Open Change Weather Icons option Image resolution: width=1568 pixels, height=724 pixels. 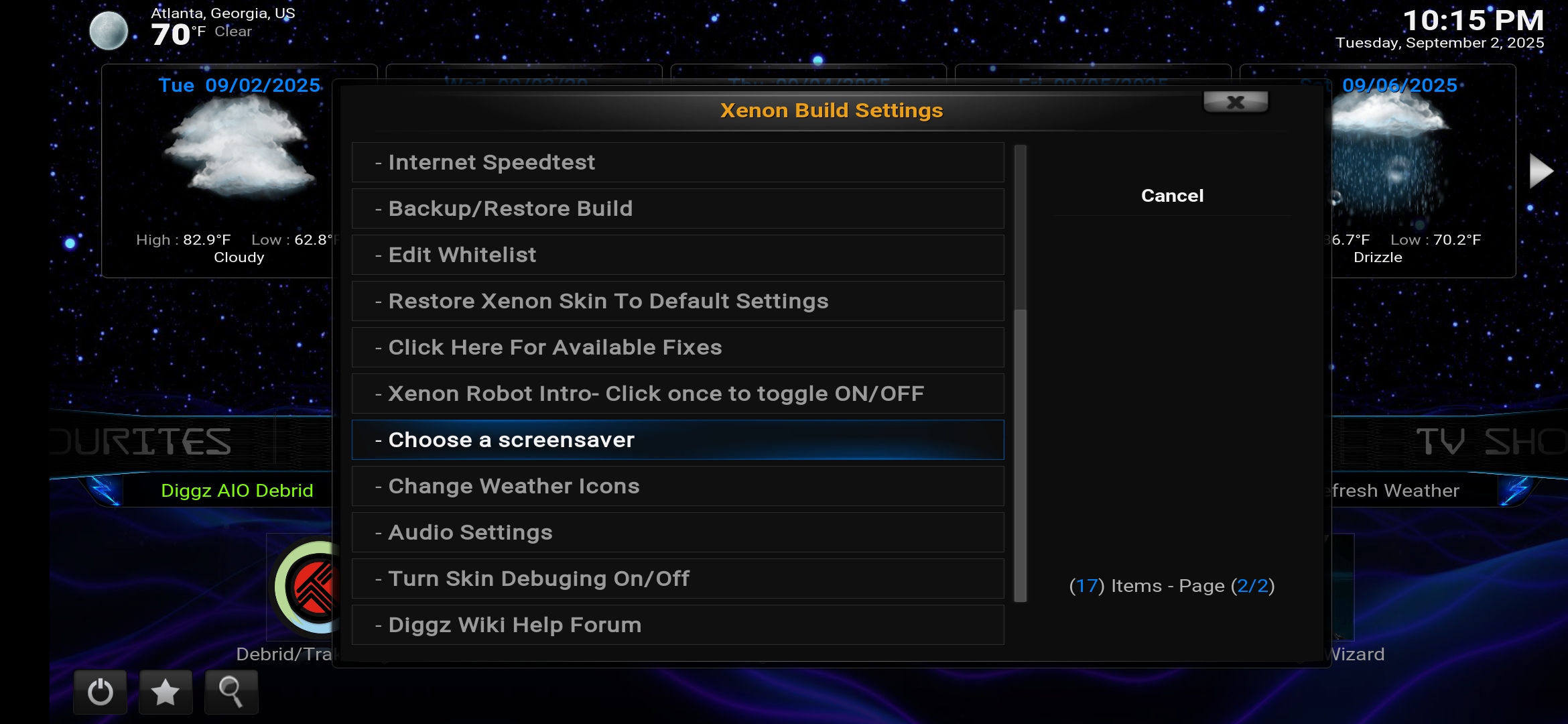[677, 486]
